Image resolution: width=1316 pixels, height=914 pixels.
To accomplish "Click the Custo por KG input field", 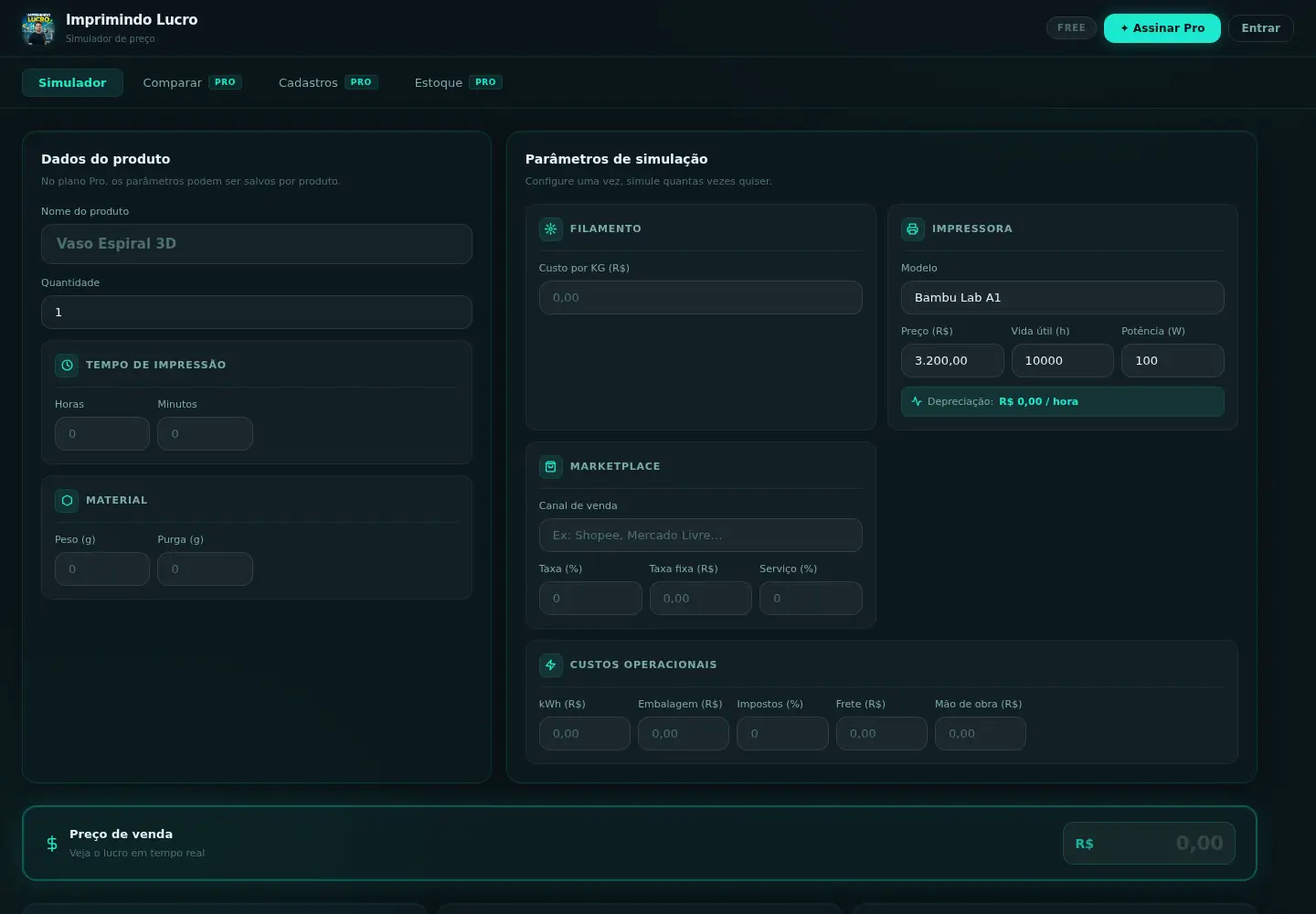I will [x=701, y=298].
